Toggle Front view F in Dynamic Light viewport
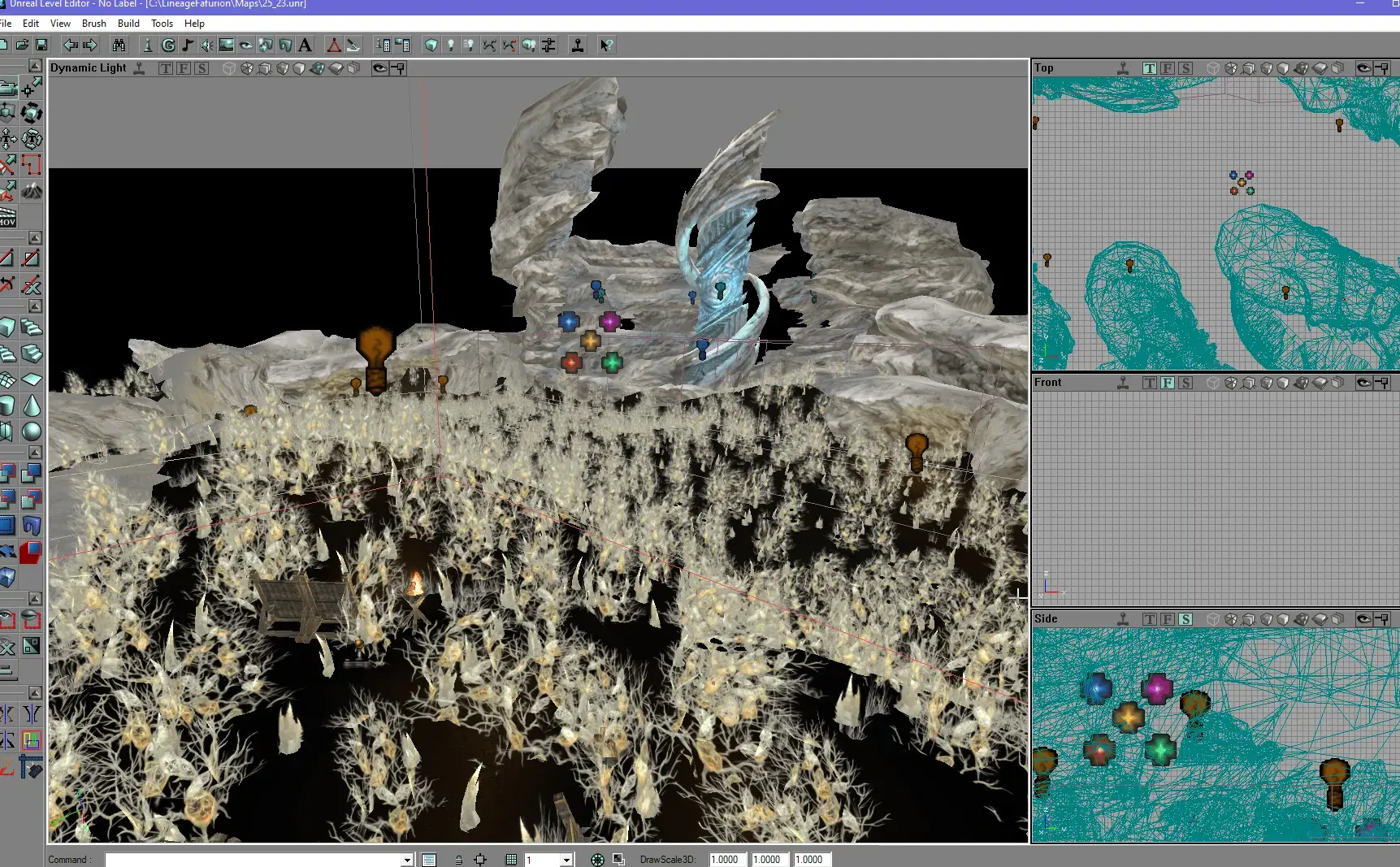 click(184, 68)
